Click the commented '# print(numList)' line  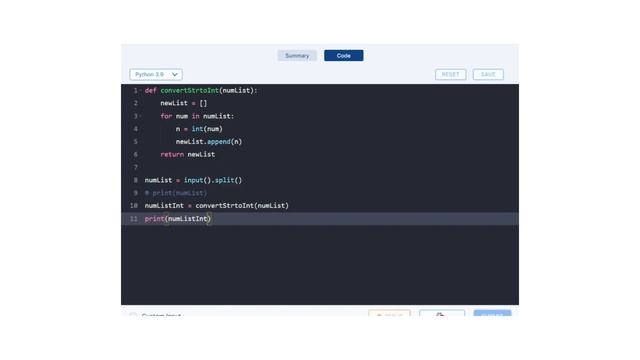[176, 193]
